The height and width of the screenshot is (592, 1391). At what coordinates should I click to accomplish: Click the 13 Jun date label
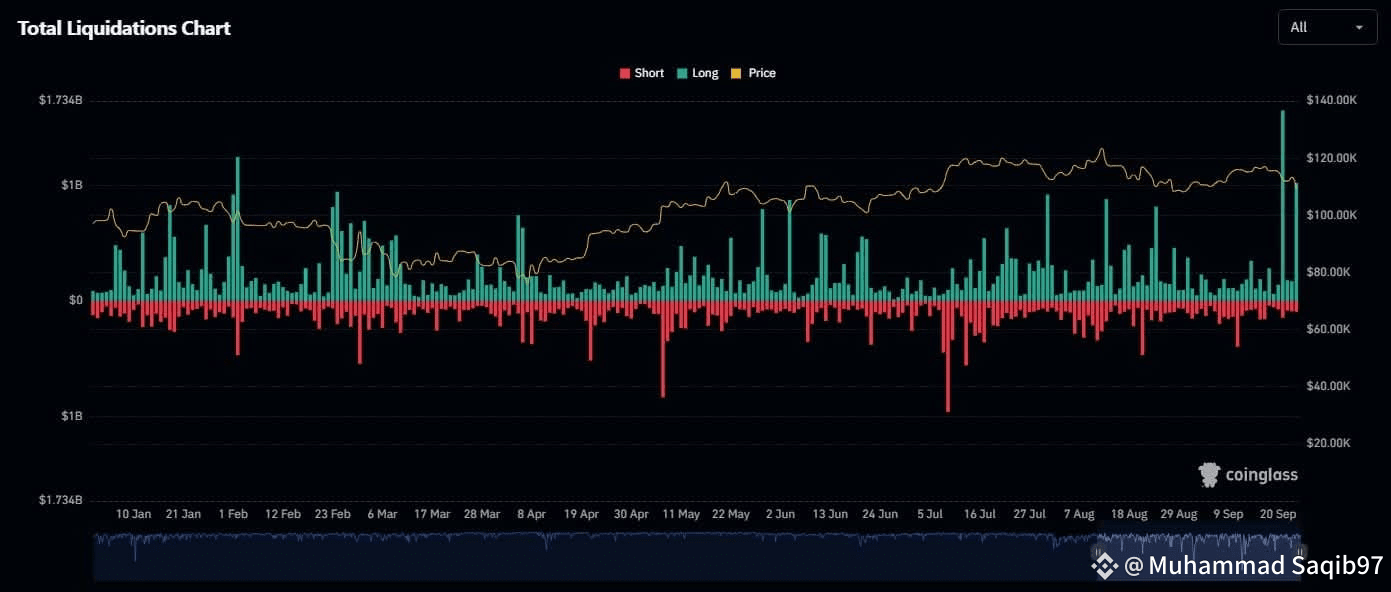click(830, 514)
